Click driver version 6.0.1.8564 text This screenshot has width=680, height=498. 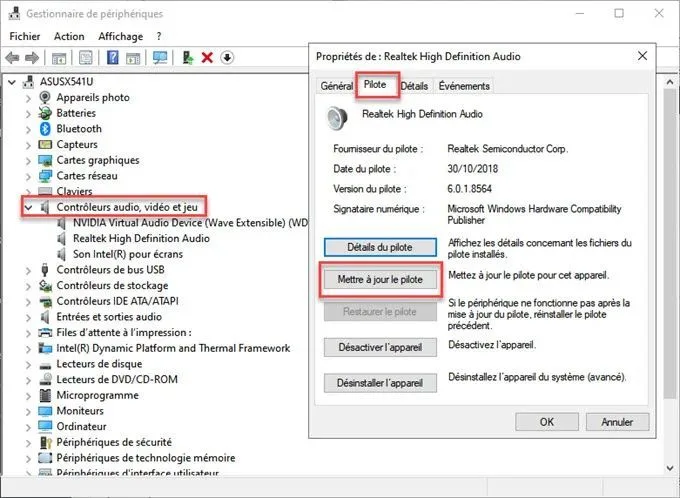[469, 189]
